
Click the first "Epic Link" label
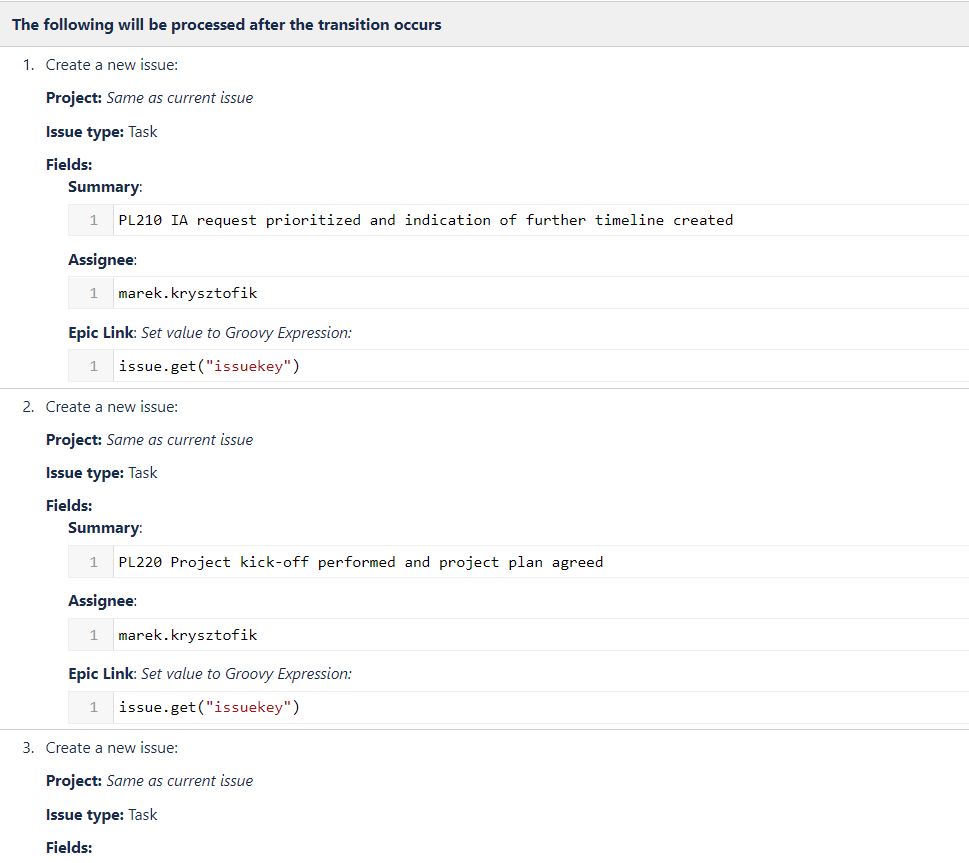[x=101, y=333]
